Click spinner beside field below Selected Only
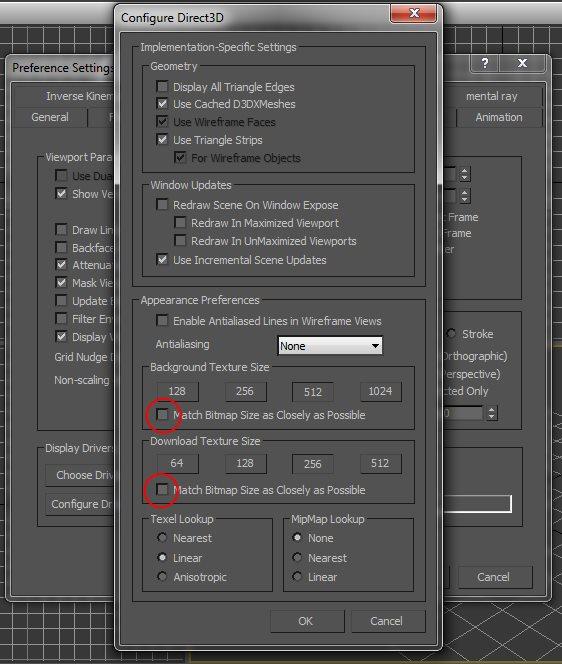 [491, 413]
